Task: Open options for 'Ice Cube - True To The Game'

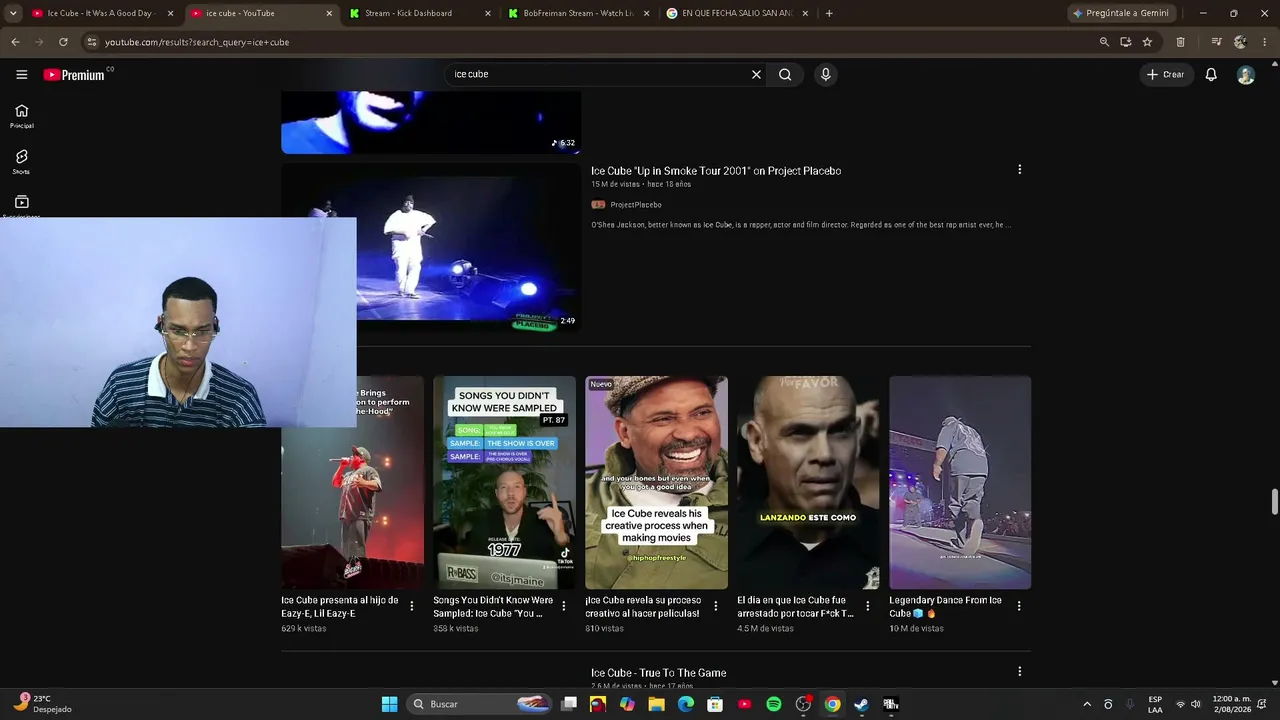Action: pyautogui.click(x=1019, y=672)
